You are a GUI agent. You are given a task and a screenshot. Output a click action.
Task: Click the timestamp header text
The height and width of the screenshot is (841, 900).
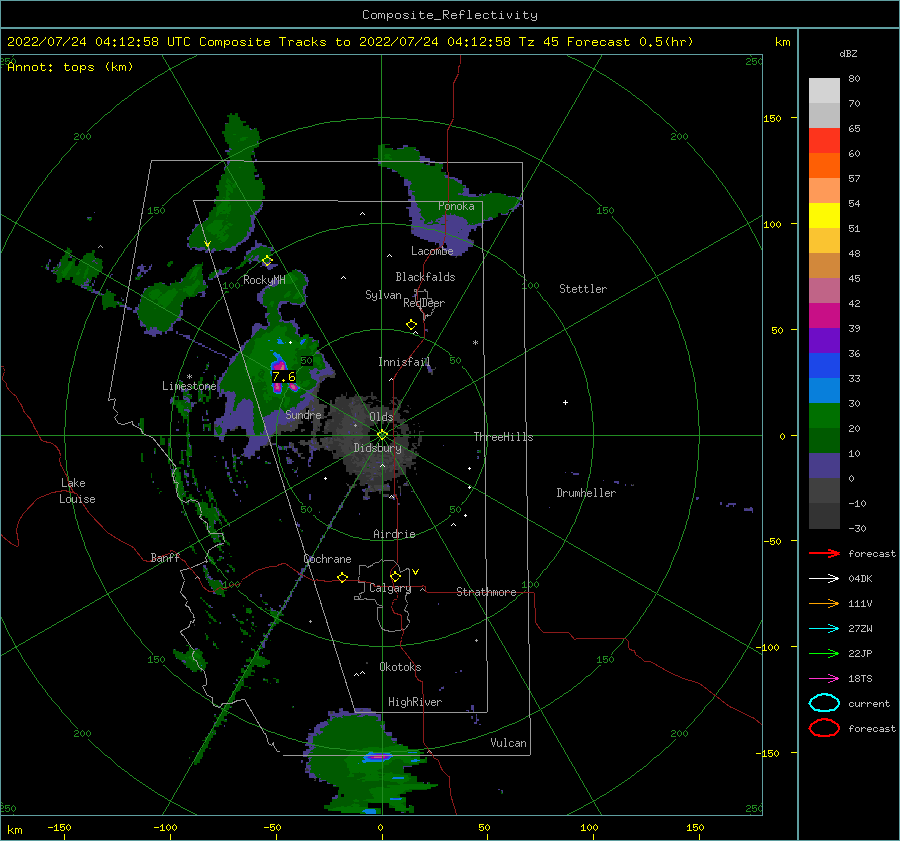pyautogui.click(x=350, y=42)
